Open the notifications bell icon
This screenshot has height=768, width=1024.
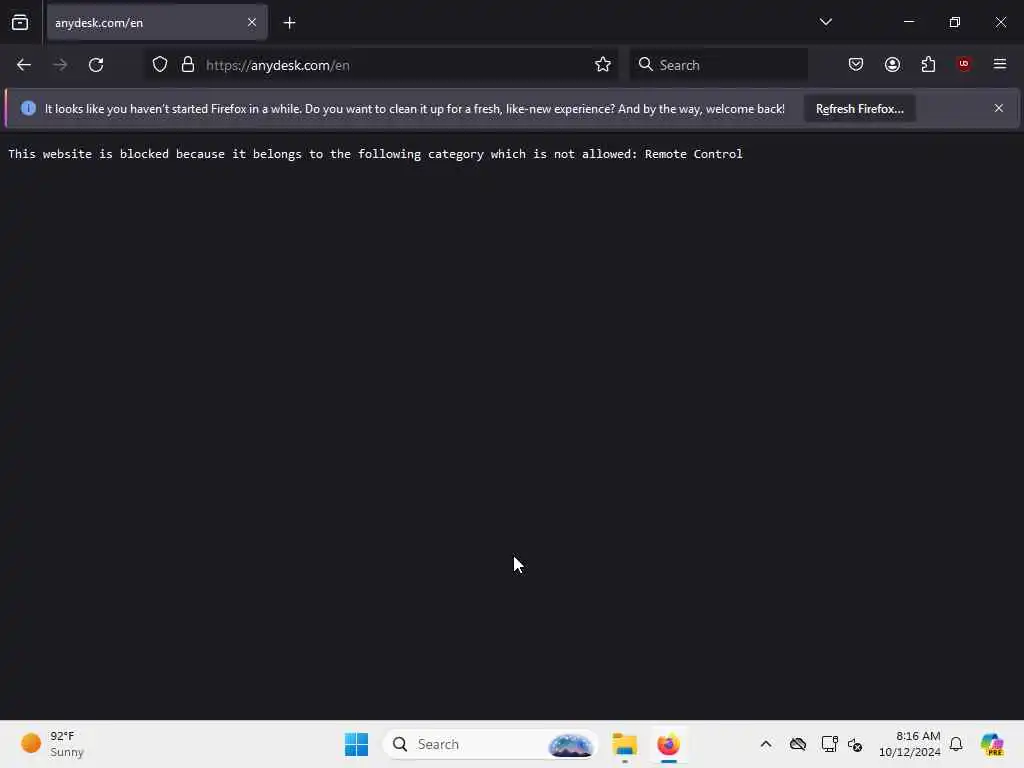tap(956, 744)
